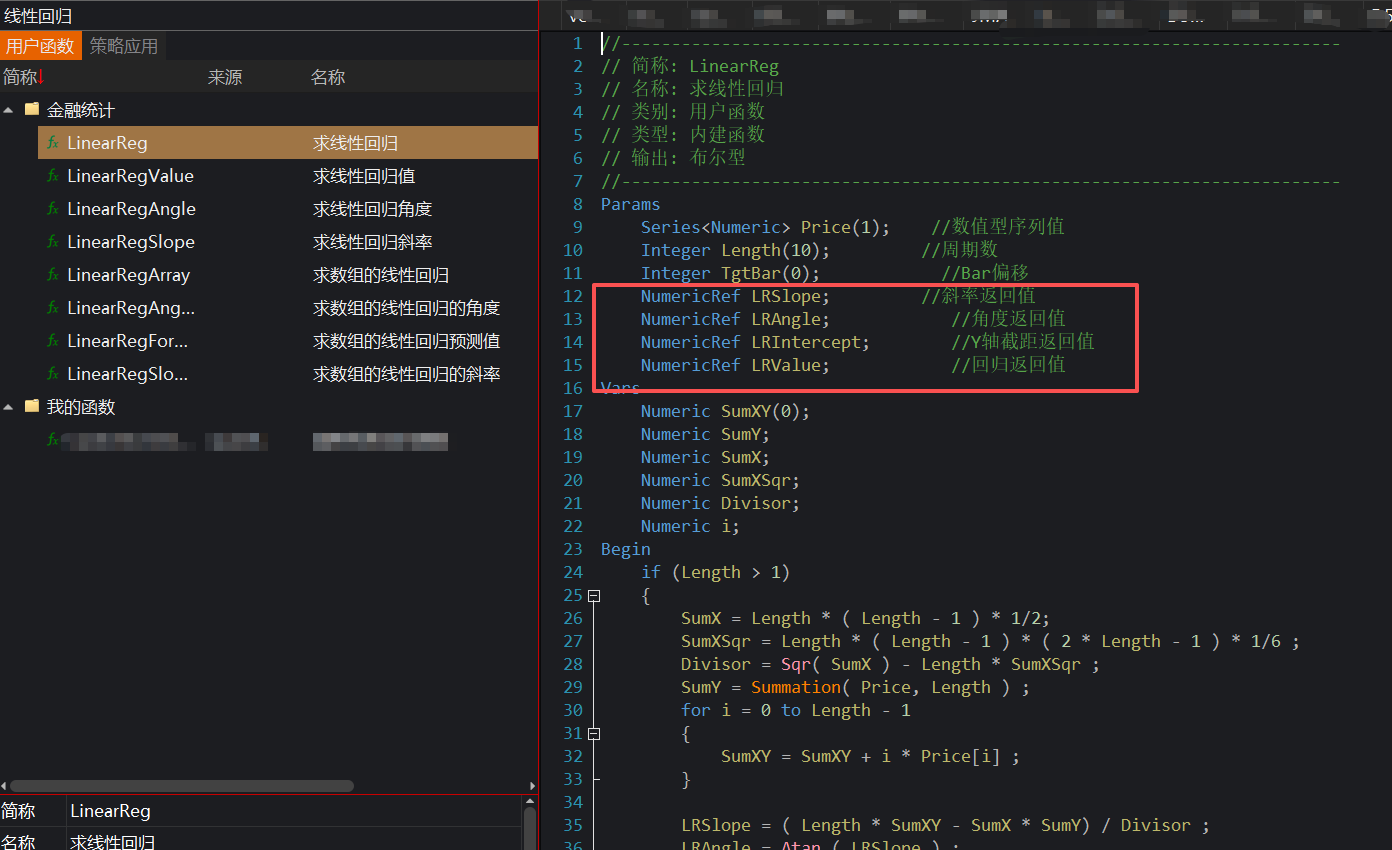The width and height of the screenshot is (1392, 850).
Task: Click the fx icon beside LinearRegAngle
Action: (x=53, y=209)
